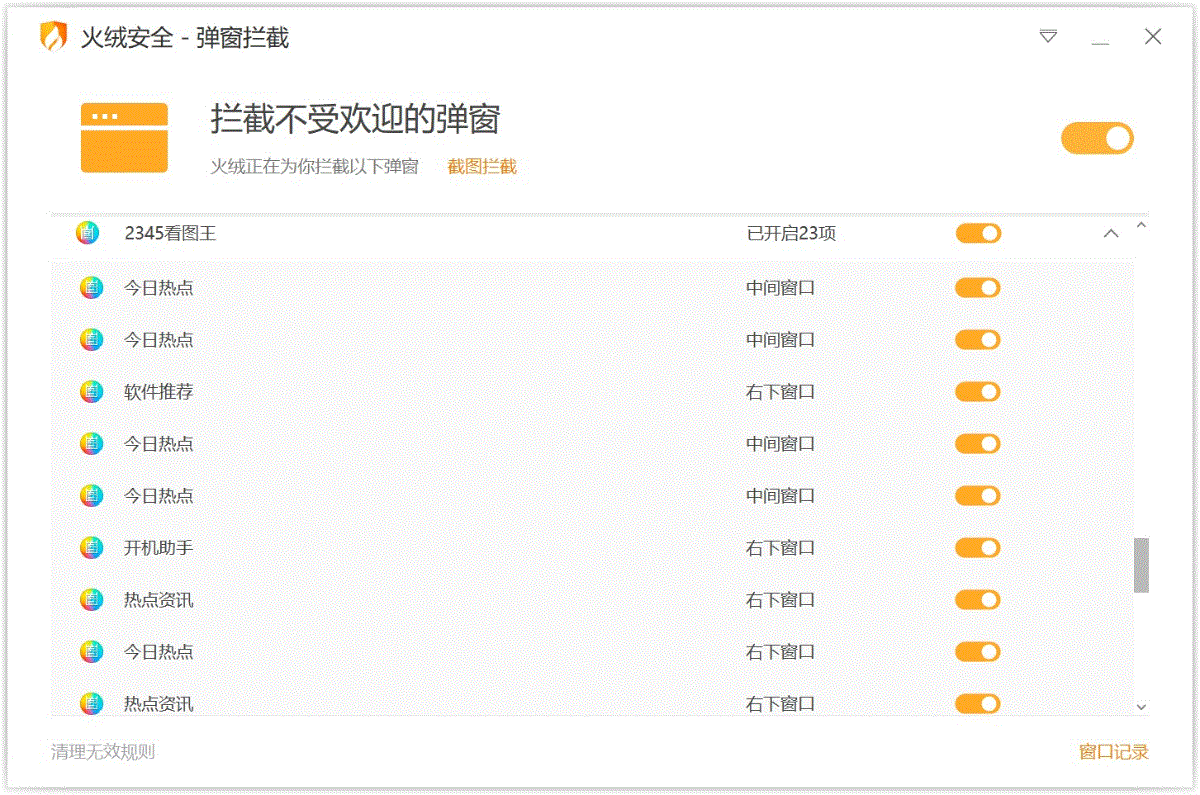Click 热点资讯 icon just below 开机助手
The width and height of the screenshot is (1200, 795).
tap(91, 600)
